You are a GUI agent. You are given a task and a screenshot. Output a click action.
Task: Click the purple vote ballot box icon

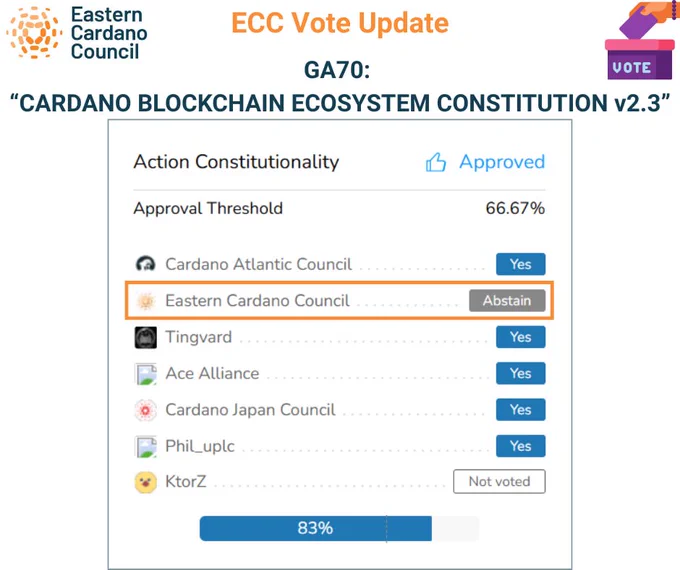tap(641, 40)
